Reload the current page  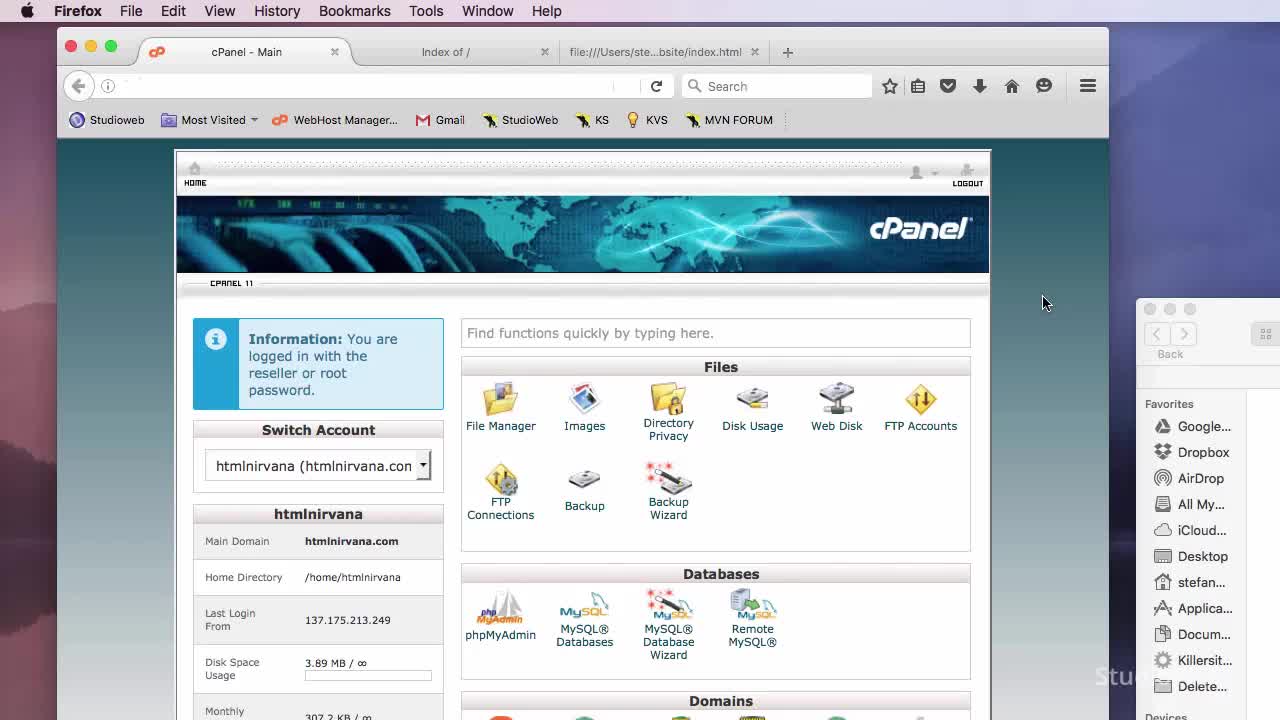(x=656, y=86)
